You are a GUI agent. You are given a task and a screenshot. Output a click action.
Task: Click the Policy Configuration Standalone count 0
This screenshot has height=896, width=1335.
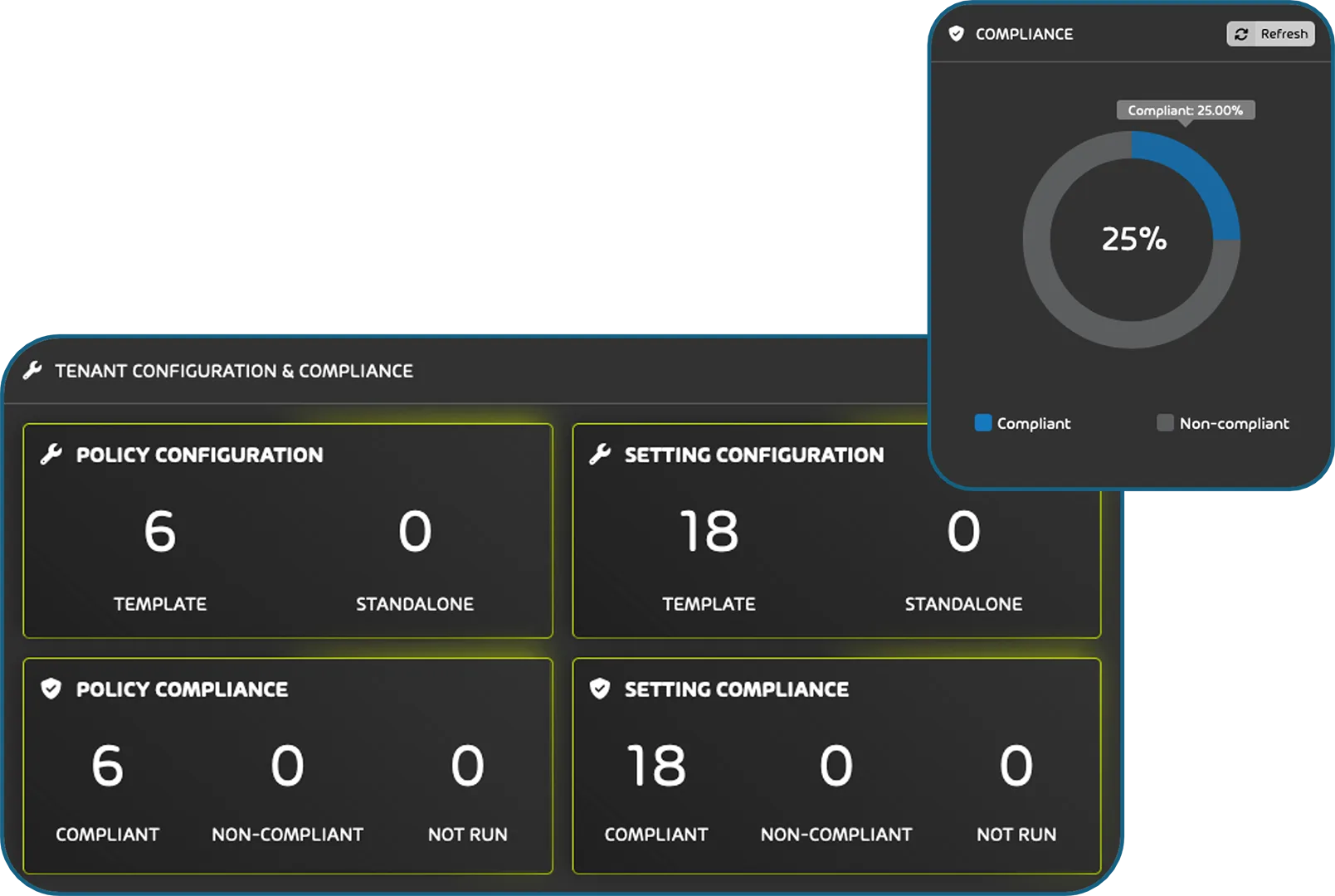415,532
